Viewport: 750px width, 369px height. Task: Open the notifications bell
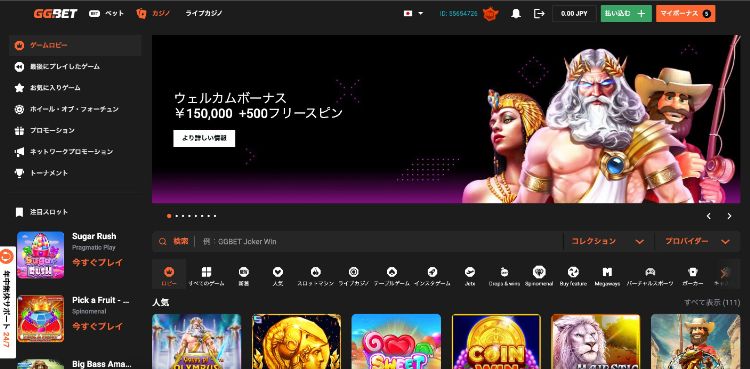[516, 13]
